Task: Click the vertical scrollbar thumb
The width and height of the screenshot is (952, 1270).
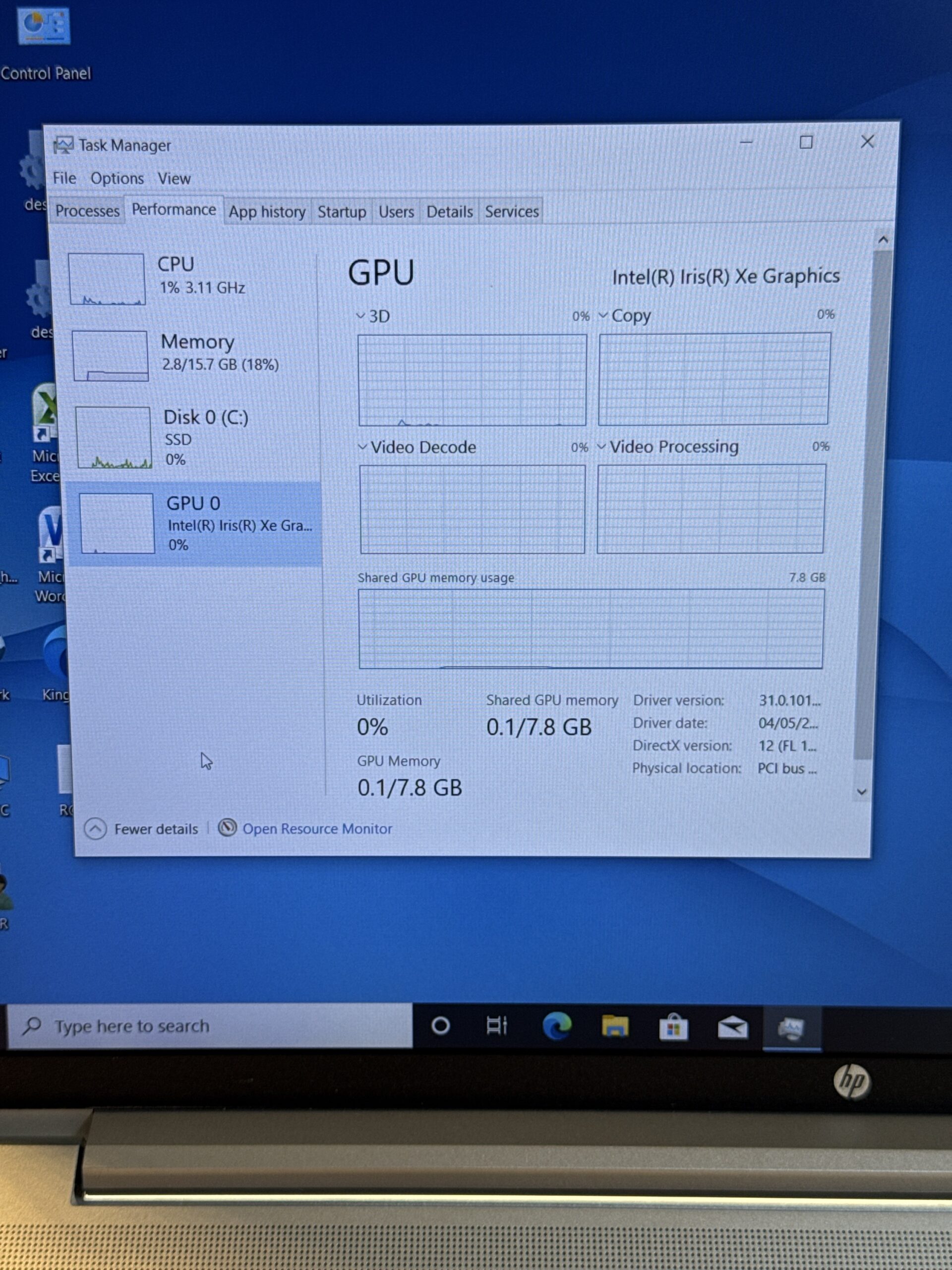Action: pos(872,505)
